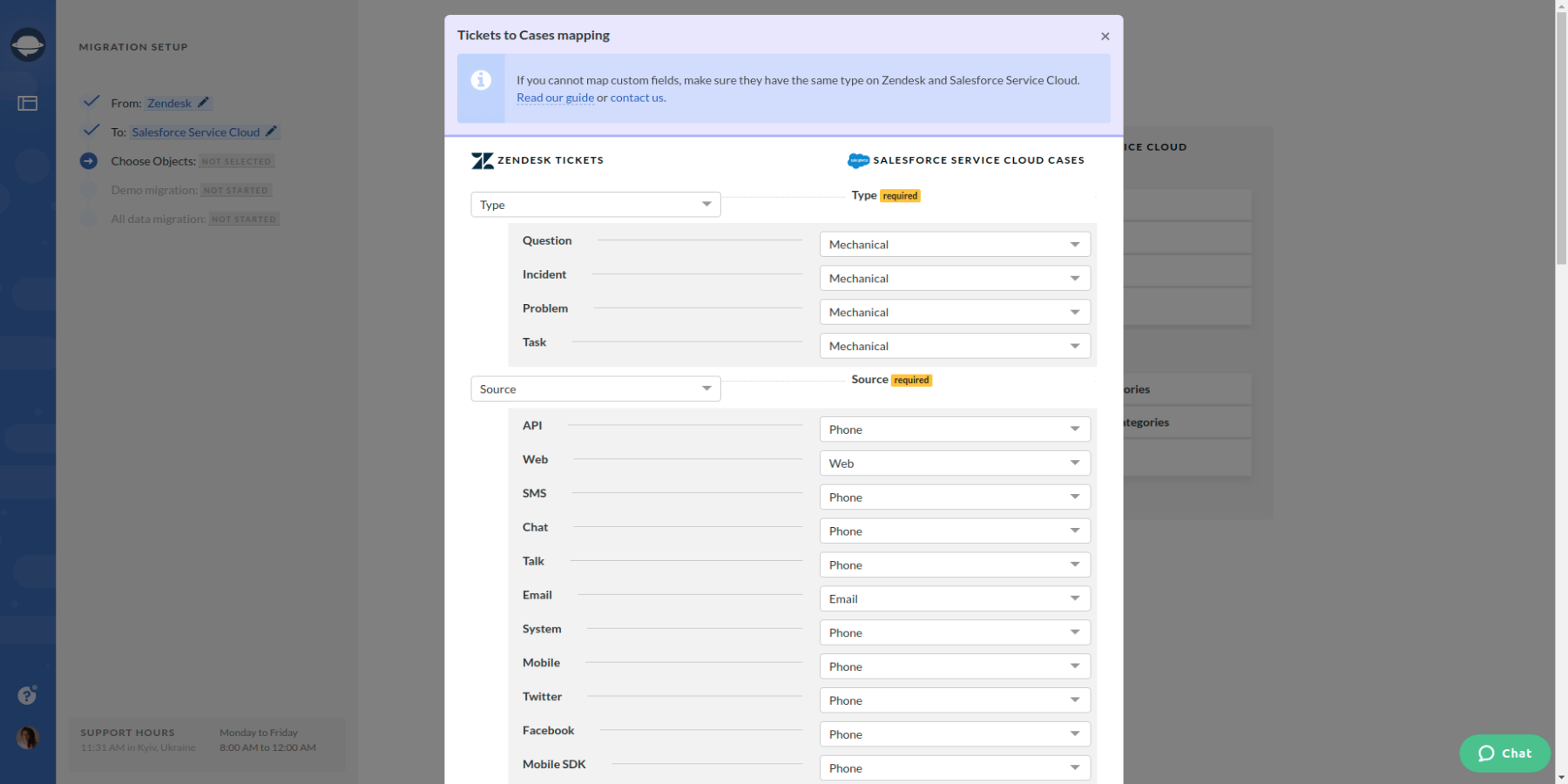Select the Zendesk link in migration setup
1568x784 pixels.
(169, 103)
